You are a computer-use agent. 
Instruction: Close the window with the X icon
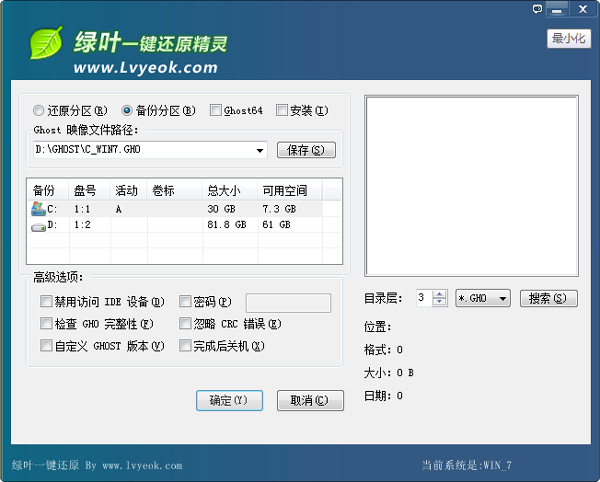[x=583, y=9]
